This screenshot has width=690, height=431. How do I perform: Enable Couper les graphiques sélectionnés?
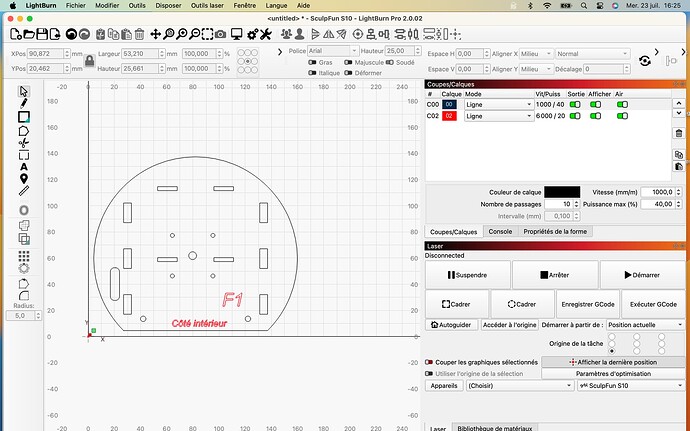429,362
